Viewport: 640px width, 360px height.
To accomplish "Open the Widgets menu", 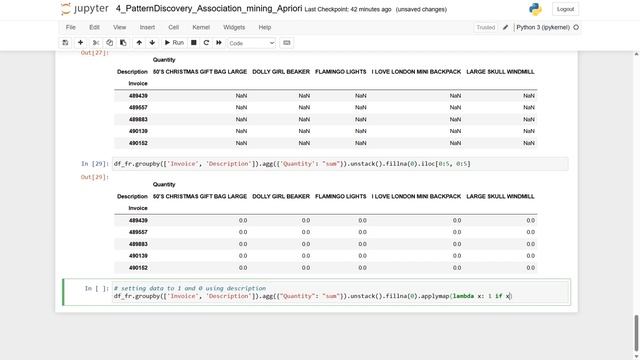I will [234, 27].
